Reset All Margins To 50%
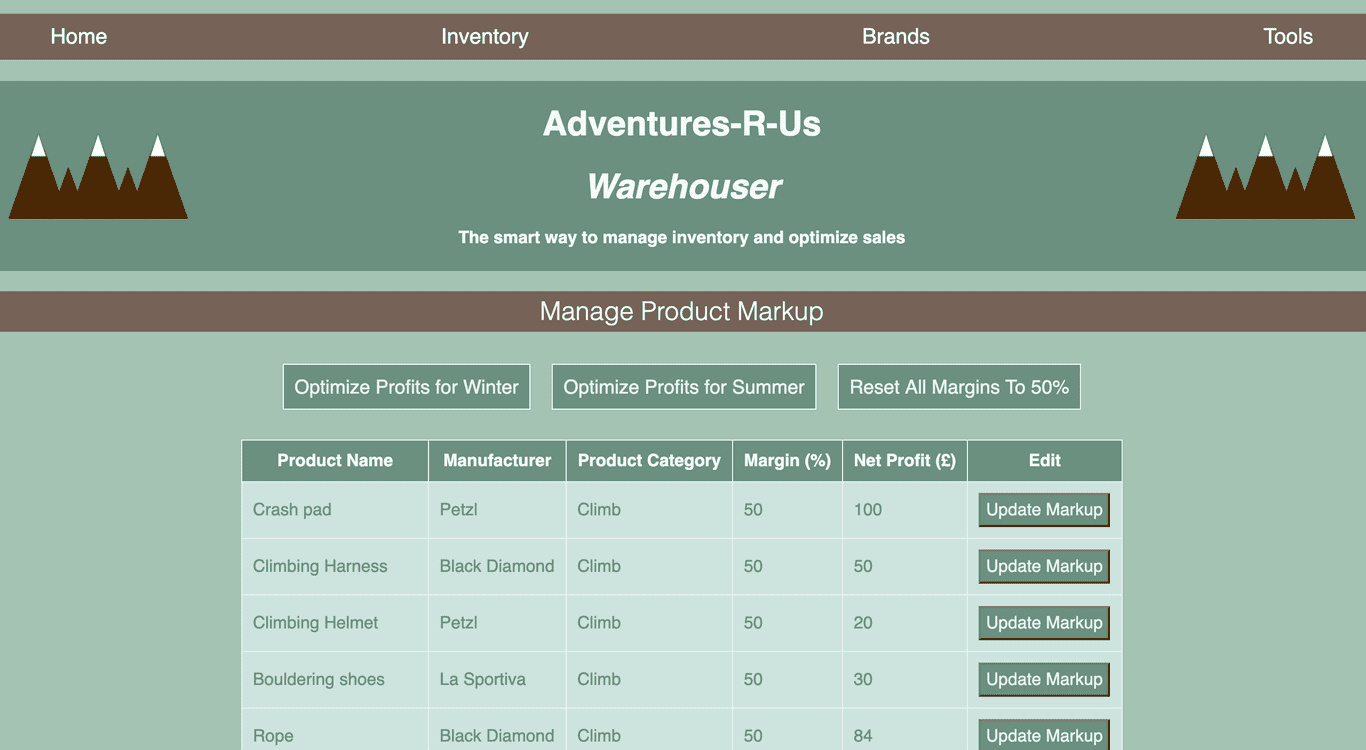Image resolution: width=1366 pixels, height=750 pixels. point(959,387)
